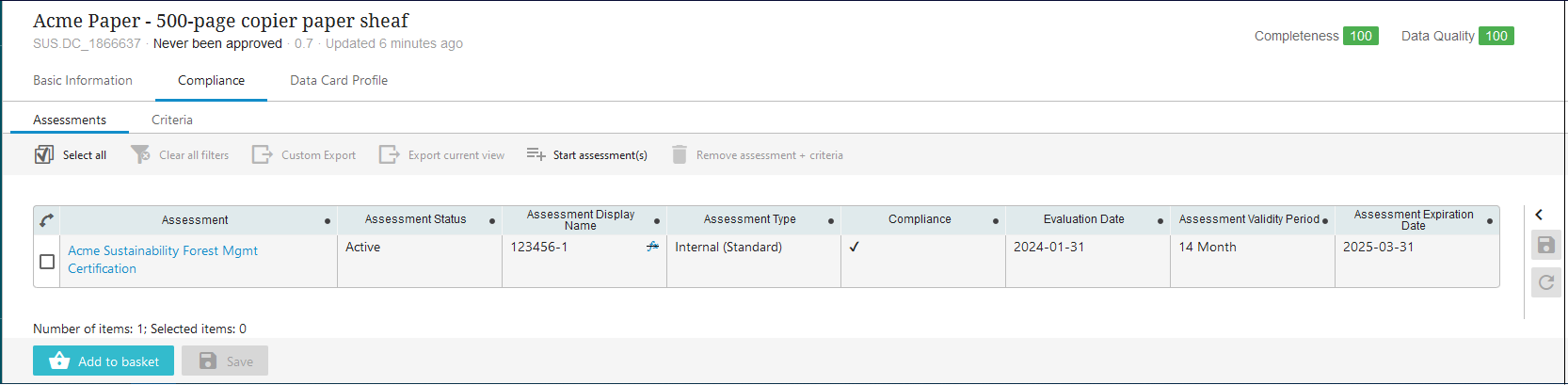Open the Assessment Status column menu dot
Image resolution: width=1568 pixels, height=385 pixels.
(x=492, y=221)
